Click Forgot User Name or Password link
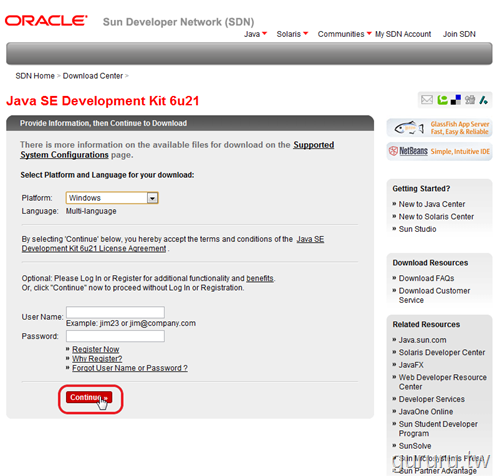The width and height of the screenshot is (500, 476). (130, 368)
